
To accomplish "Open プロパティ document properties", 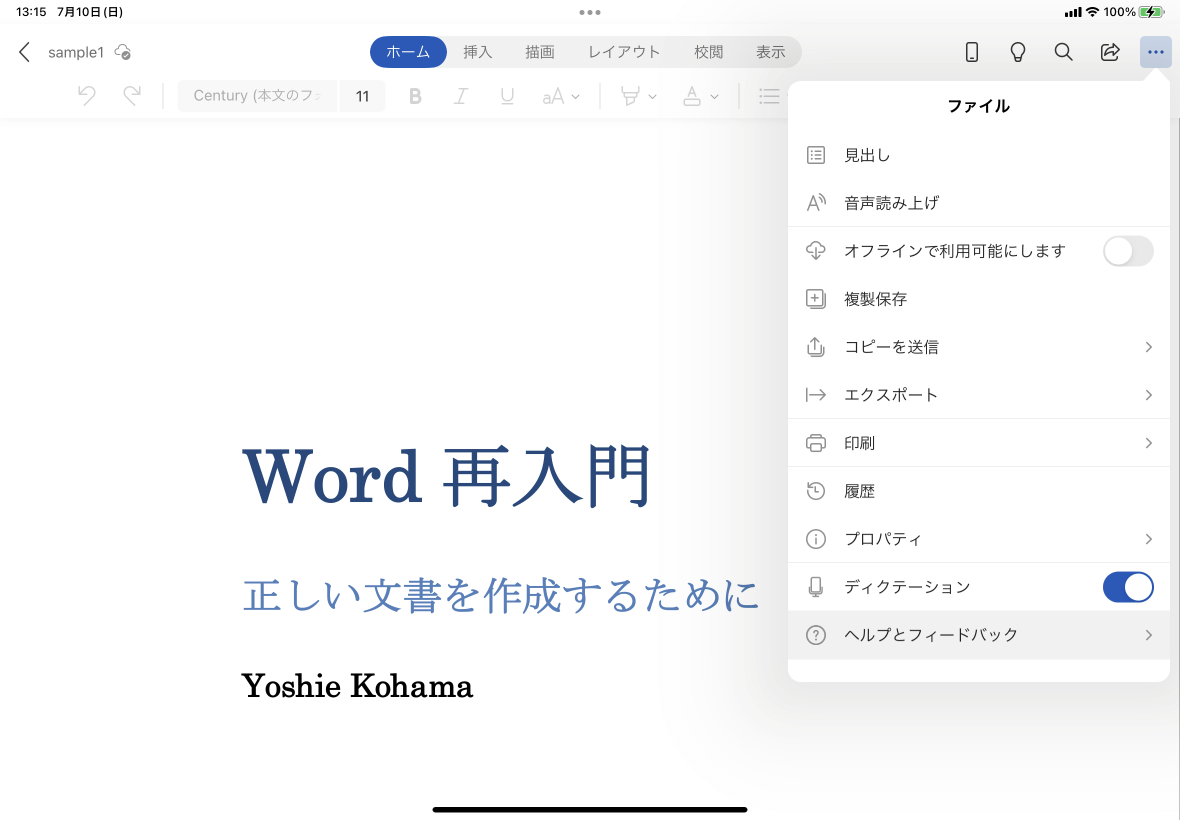I will pyautogui.click(x=978, y=539).
